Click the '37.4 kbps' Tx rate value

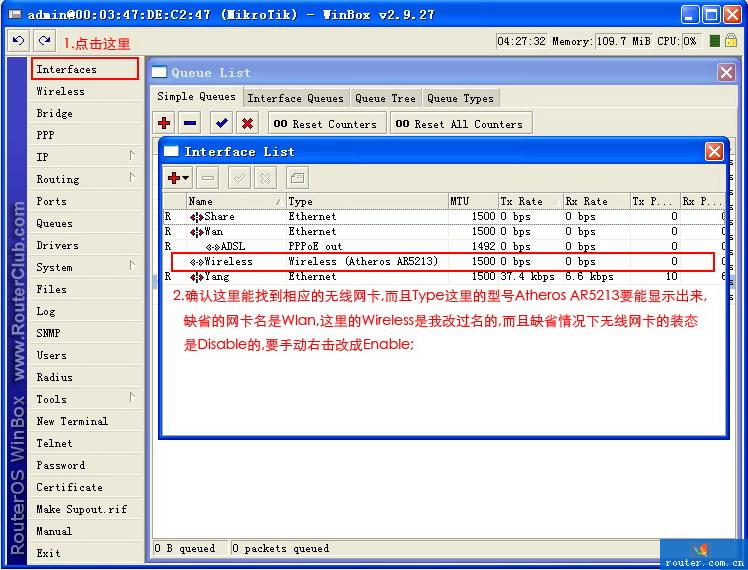pyautogui.click(x=528, y=277)
